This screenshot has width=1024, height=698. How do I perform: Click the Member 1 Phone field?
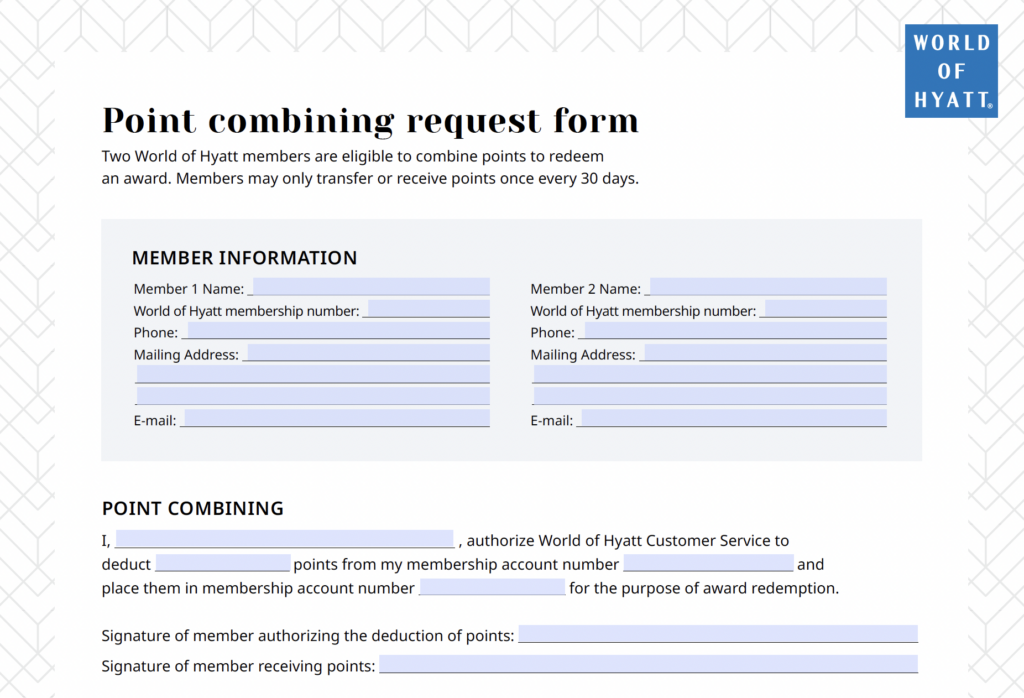(339, 330)
